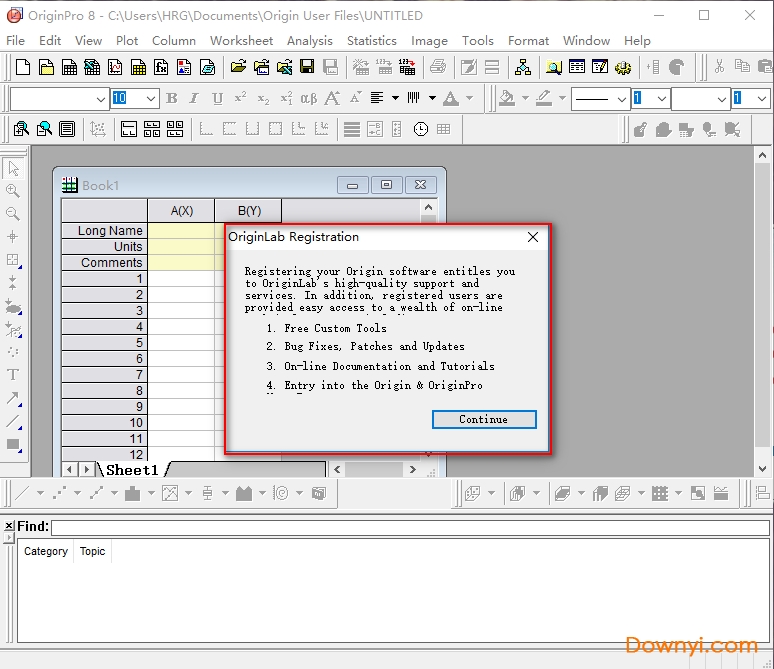Image resolution: width=774 pixels, height=669 pixels.
Task: Select the Zoom Out tool
Action: 13,213
